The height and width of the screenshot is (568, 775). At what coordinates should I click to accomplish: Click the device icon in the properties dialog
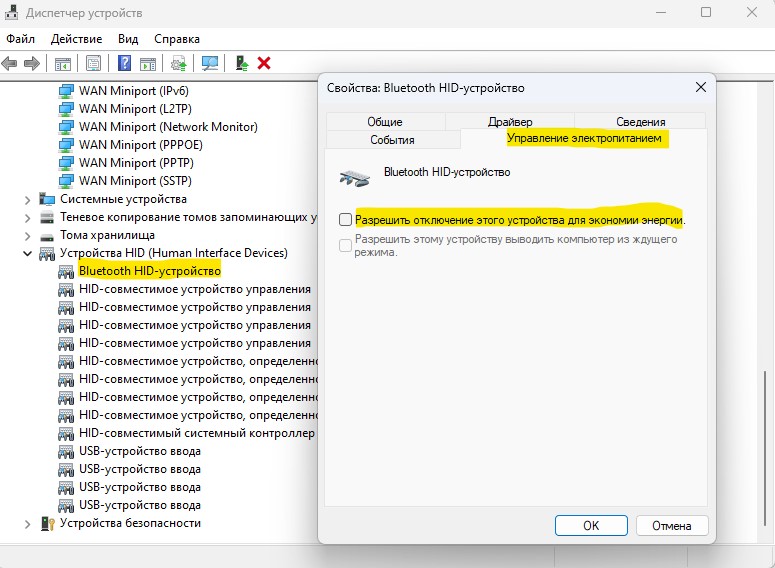pyautogui.click(x=354, y=178)
